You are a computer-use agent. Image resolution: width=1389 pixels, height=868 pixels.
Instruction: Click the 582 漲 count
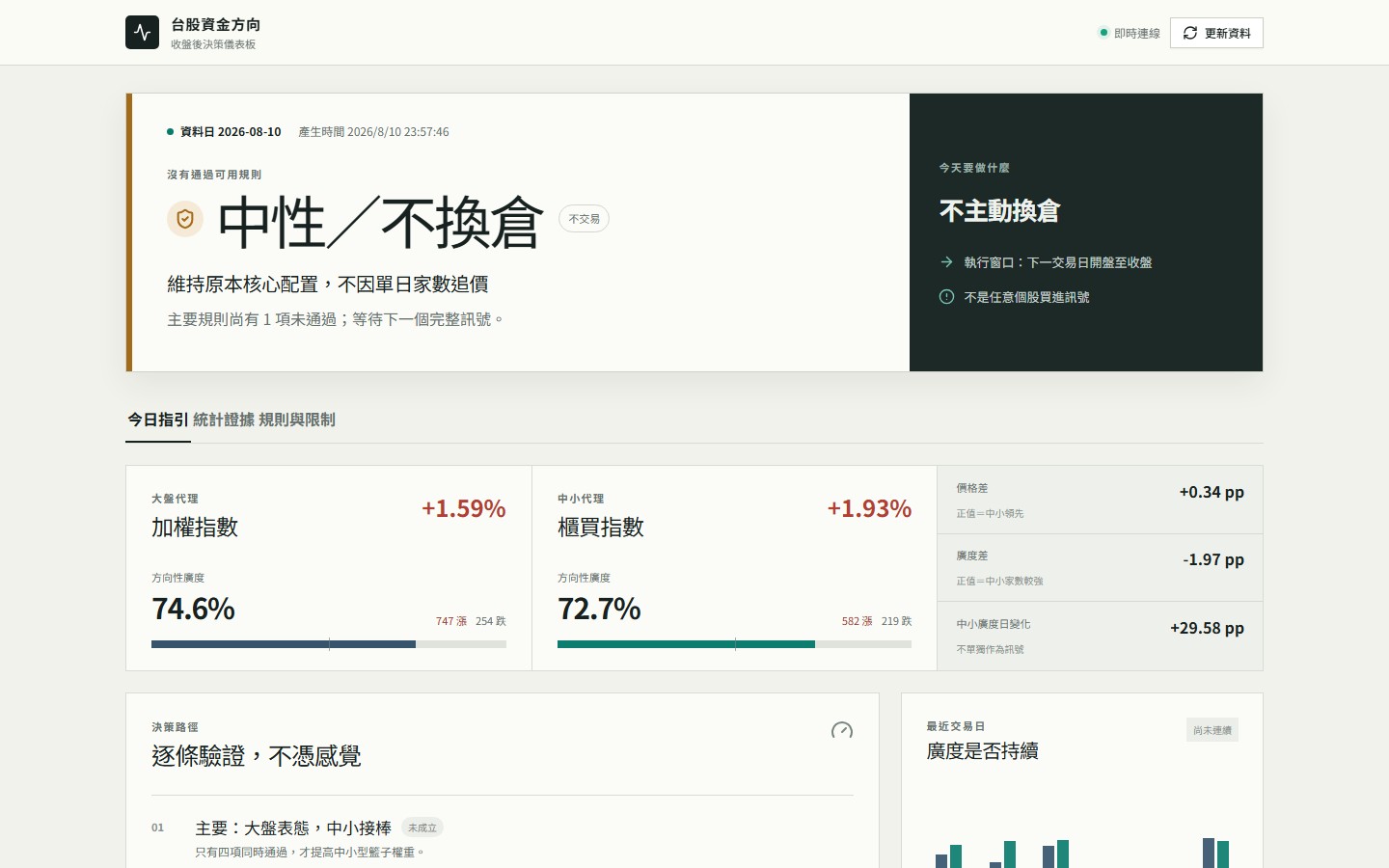click(858, 621)
